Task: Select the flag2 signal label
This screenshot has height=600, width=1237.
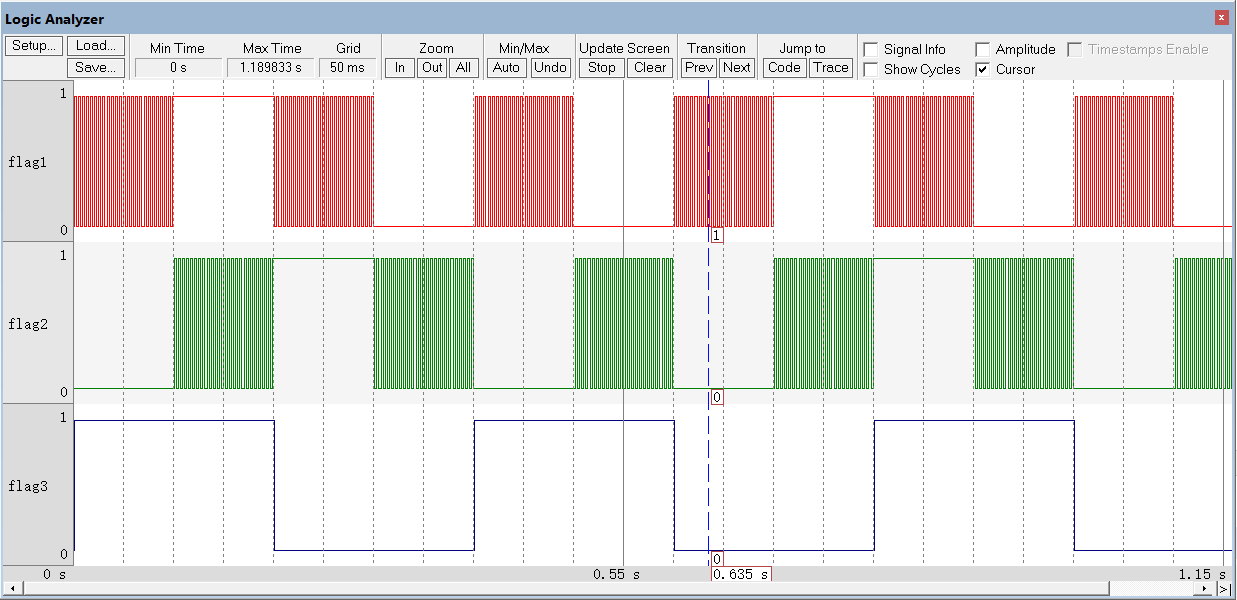Action: coord(29,324)
